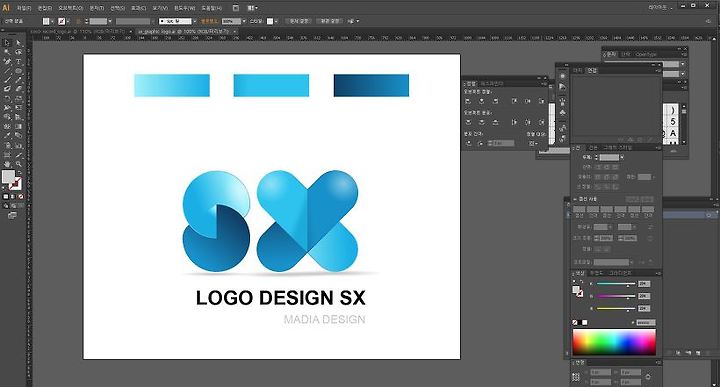Activate the Hand tool
The image size is (720, 387).
[x=7, y=164]
